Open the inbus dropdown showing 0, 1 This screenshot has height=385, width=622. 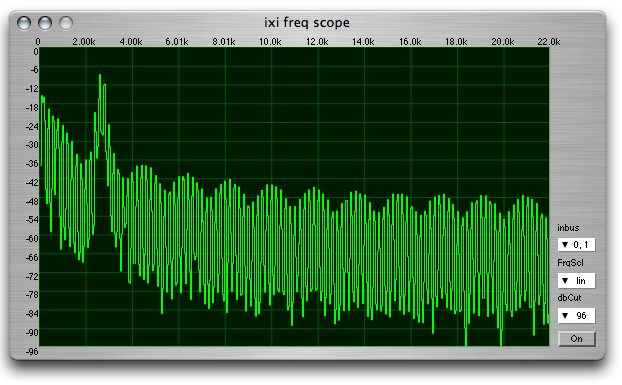(x=576, y=245)
